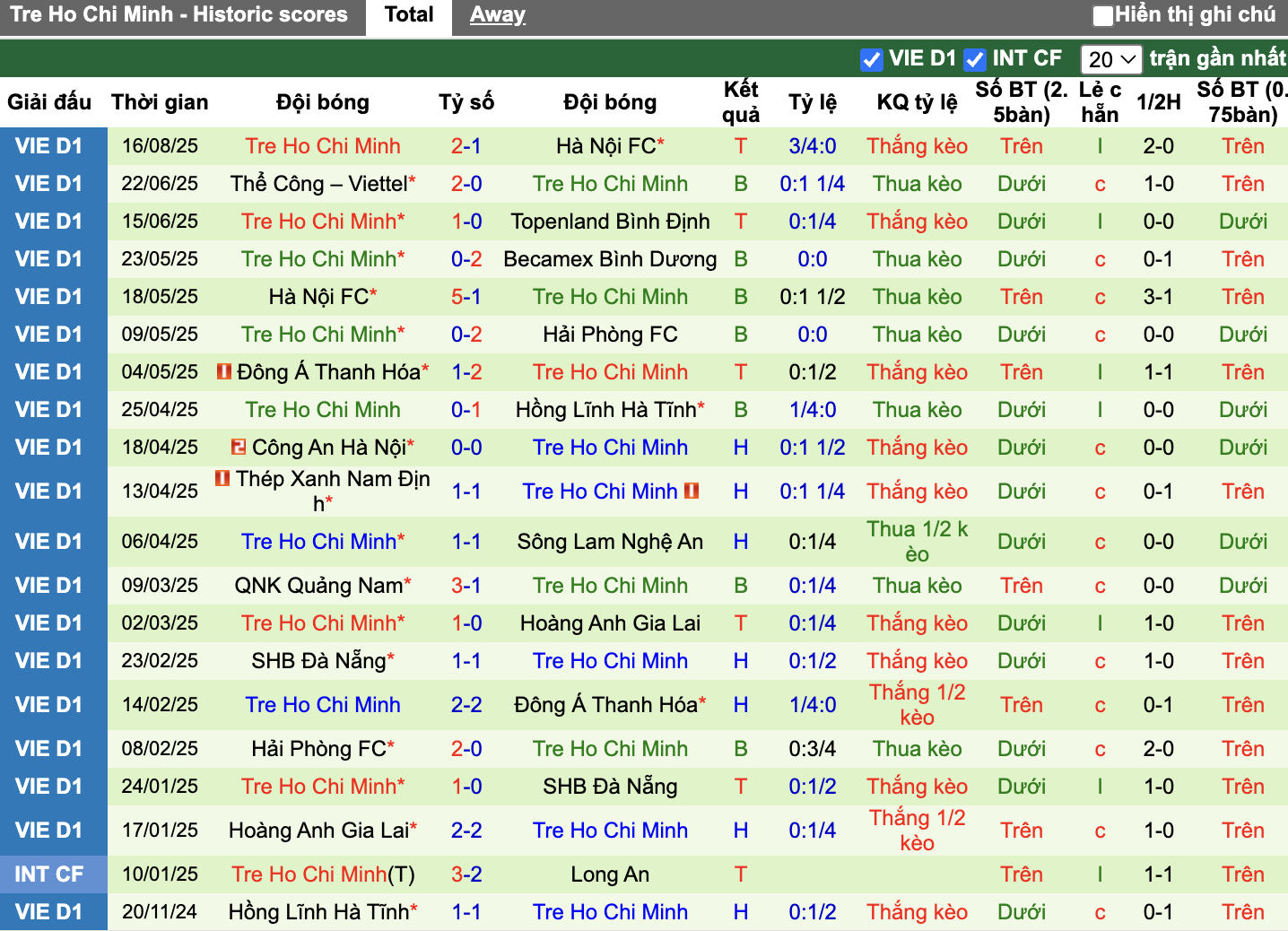
Task: Click the 22/06/25 date cell
Action: pos(160,184)
